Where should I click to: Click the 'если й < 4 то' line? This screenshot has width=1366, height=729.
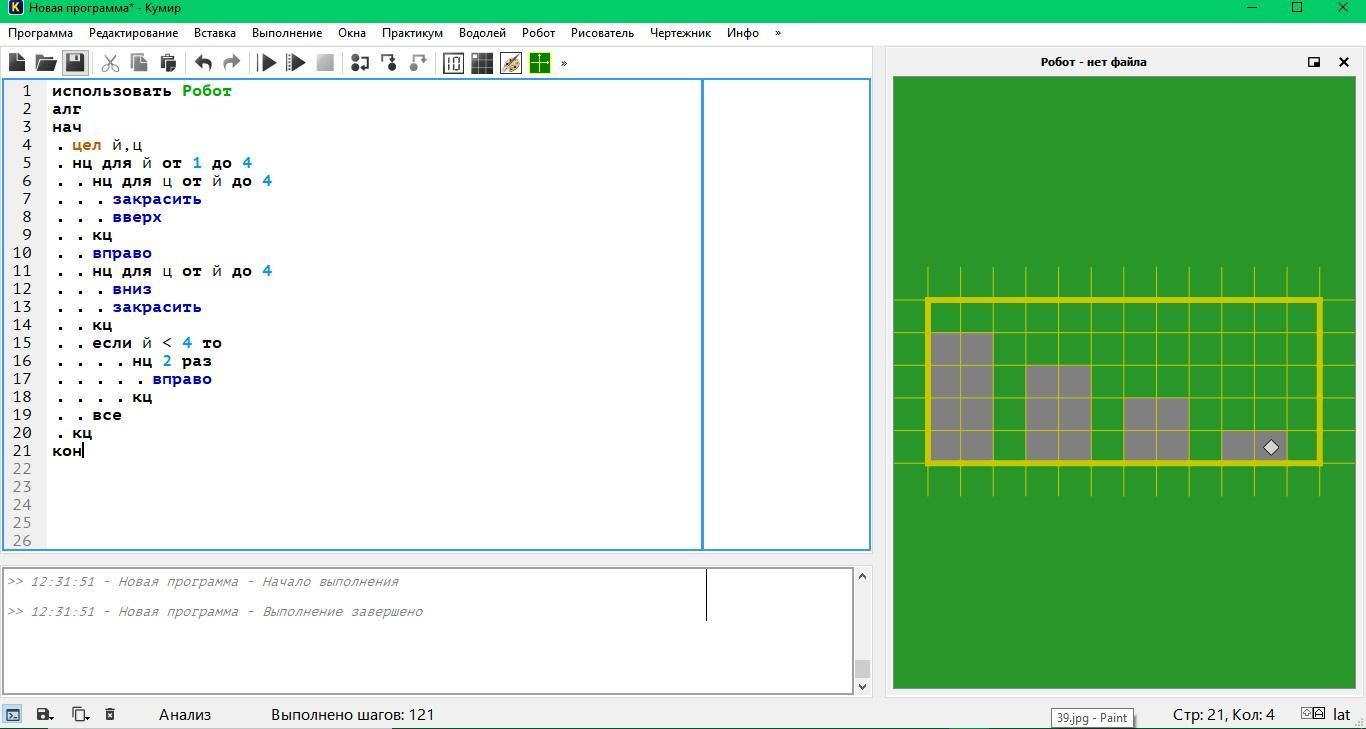(157, 343)
